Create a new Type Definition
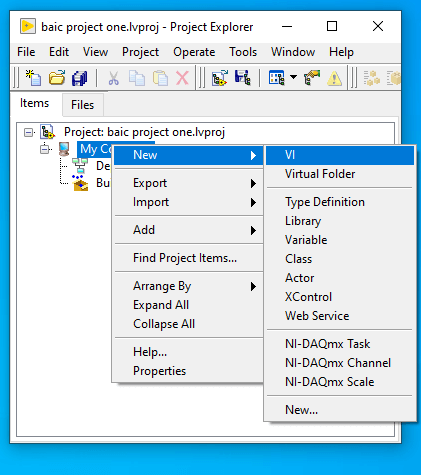 coord(340,202)
